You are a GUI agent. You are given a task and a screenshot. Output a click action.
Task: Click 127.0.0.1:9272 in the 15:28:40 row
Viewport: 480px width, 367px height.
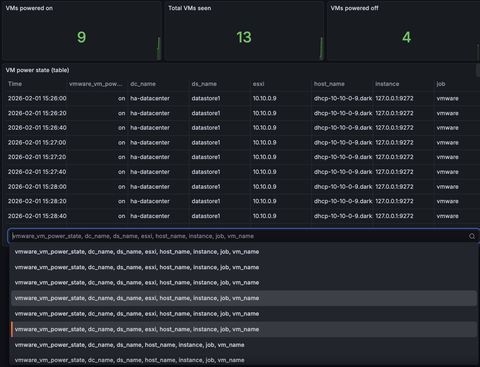point(394,216)
